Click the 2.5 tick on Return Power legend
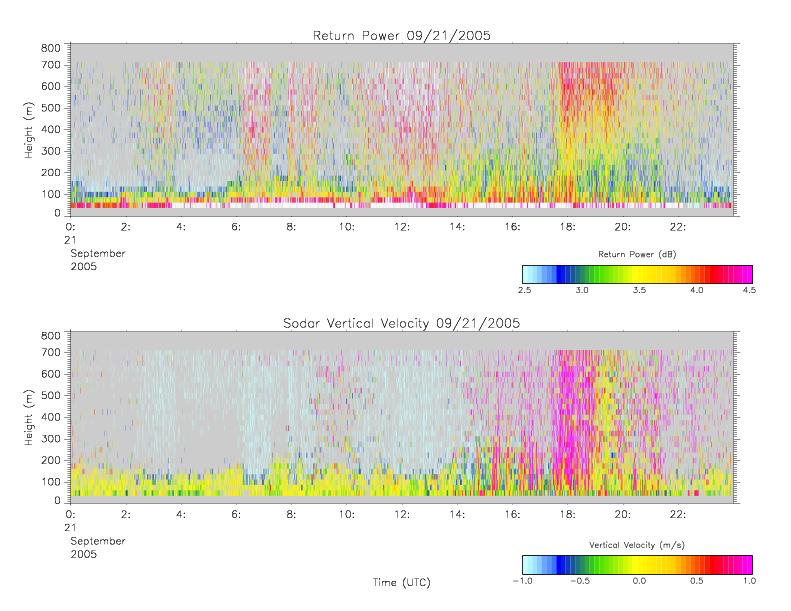 pyautogui.click(x=524, y=290)
